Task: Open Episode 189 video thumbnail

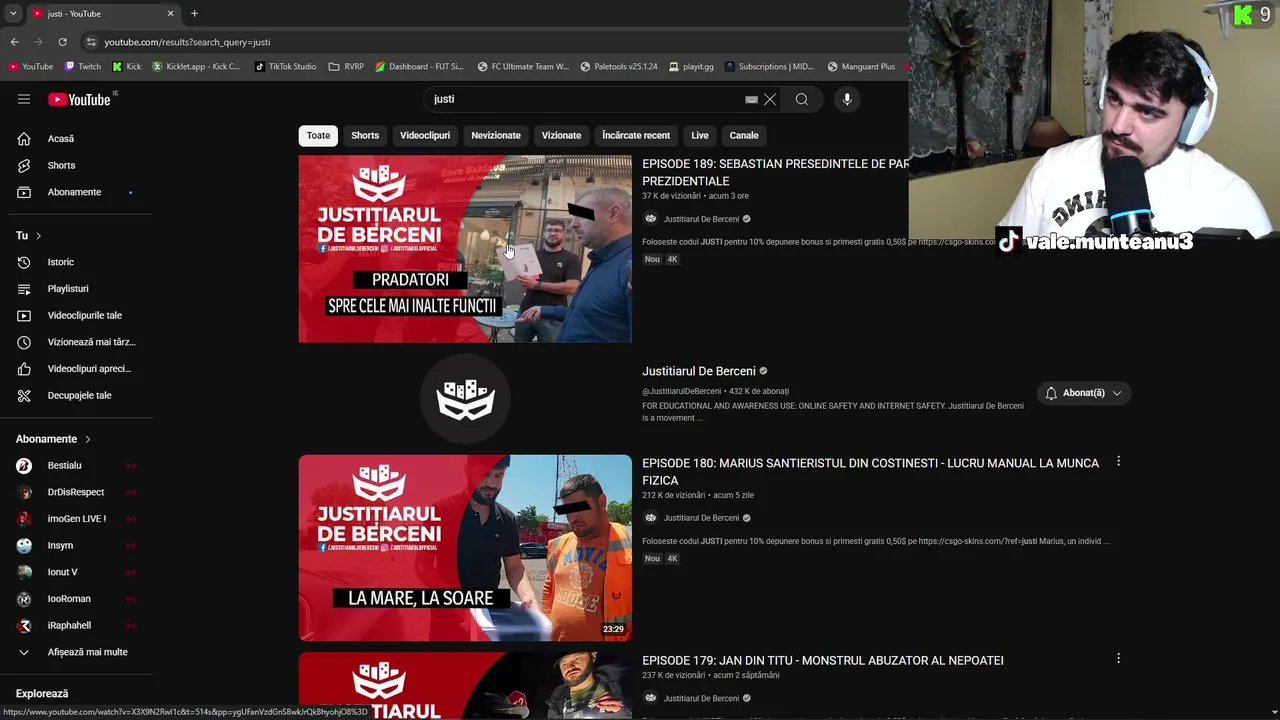Action: (465, 249)
